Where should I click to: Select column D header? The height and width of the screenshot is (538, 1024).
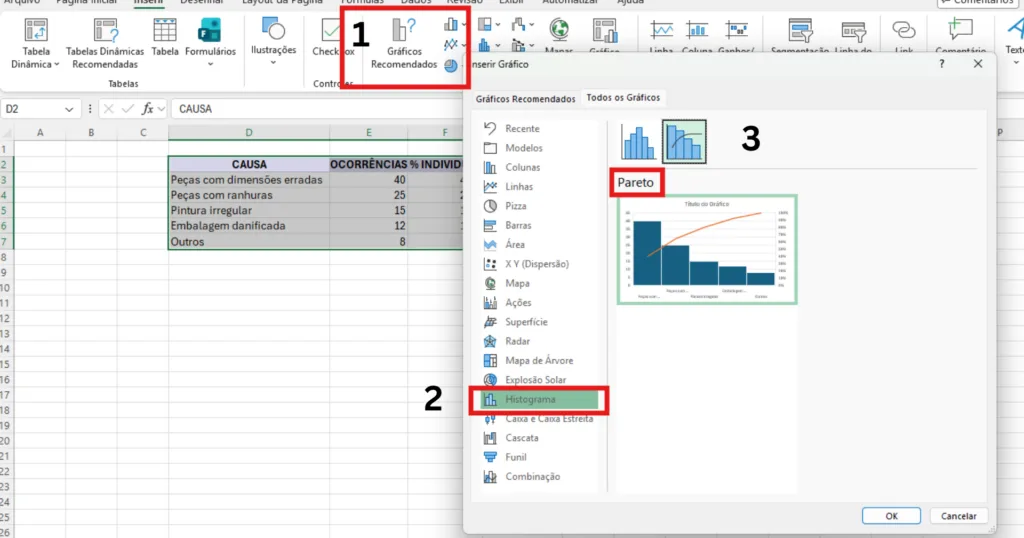[x=249, y=133]
